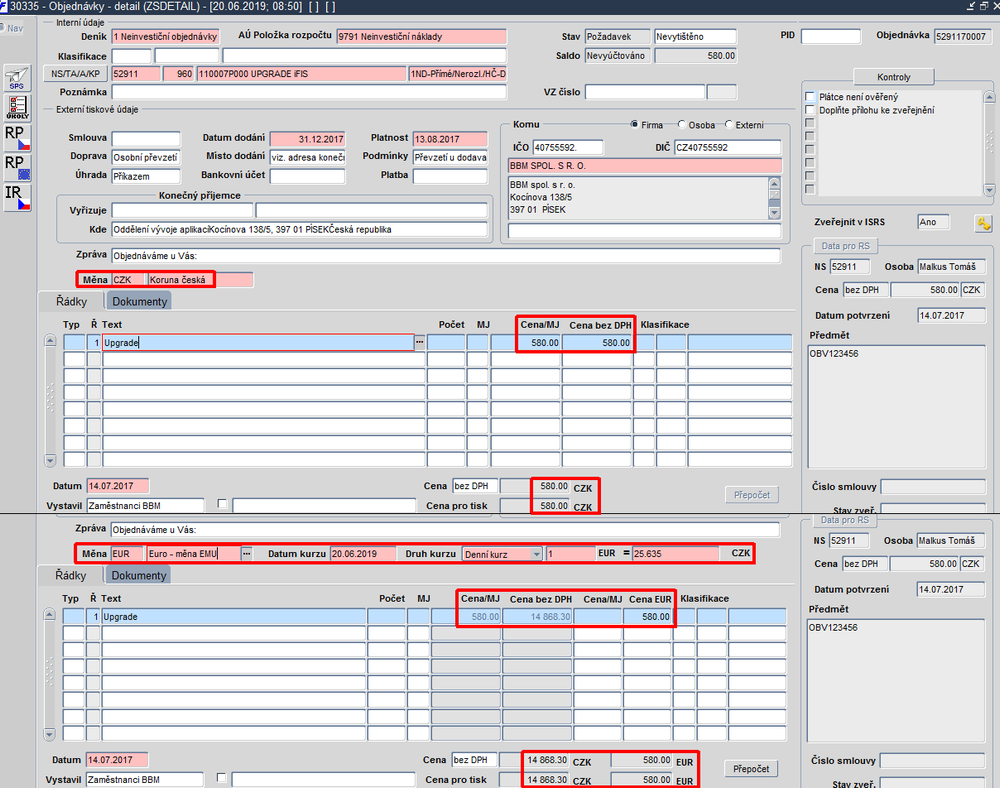Open the ellipsis lookup next to Euro - měna EMU
Image resolution: width=1000 pixels, height=788 pixels.
tap(247, 553)
